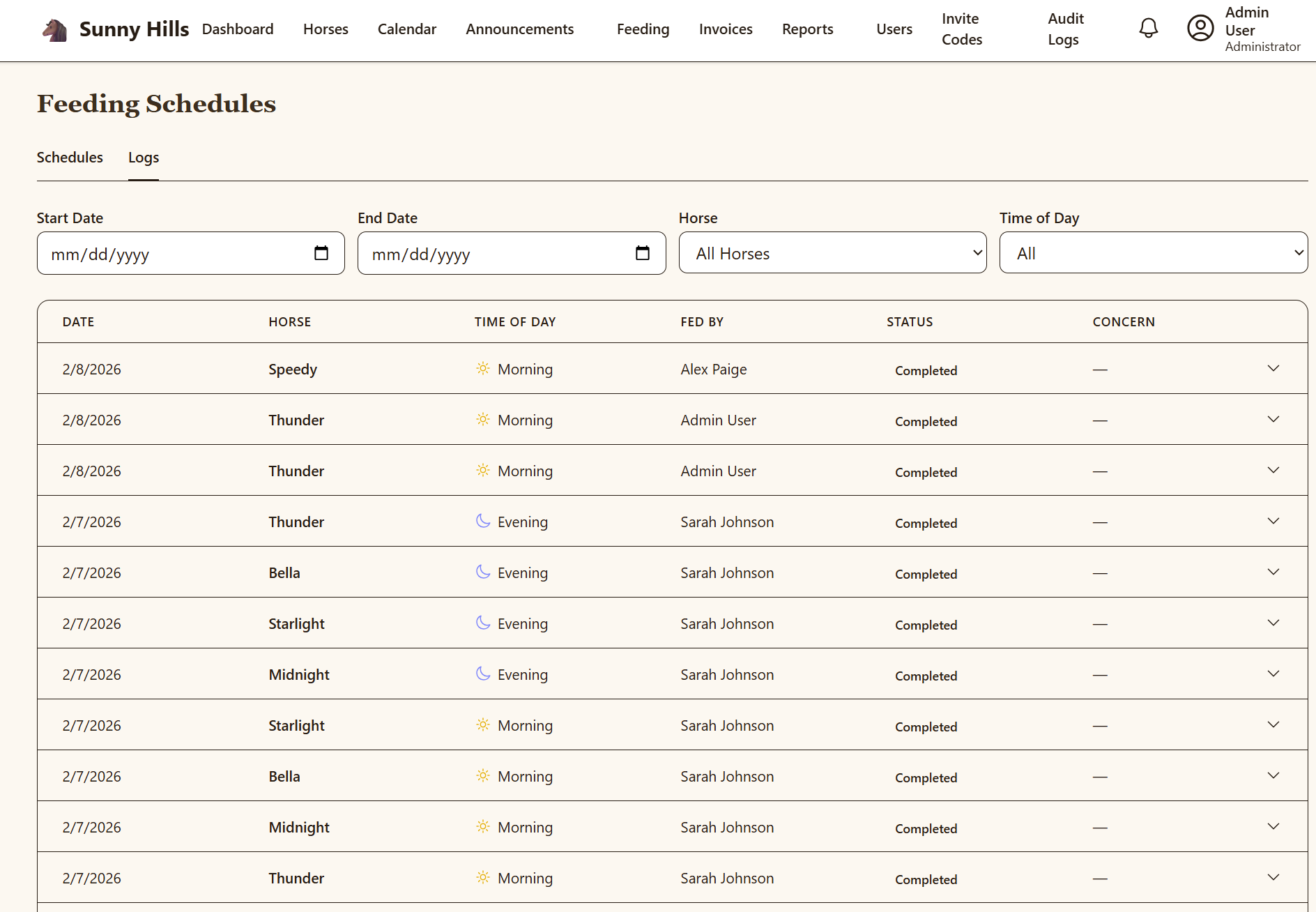
Task: Click the End Date input field
Action: (x=512, y=253)
